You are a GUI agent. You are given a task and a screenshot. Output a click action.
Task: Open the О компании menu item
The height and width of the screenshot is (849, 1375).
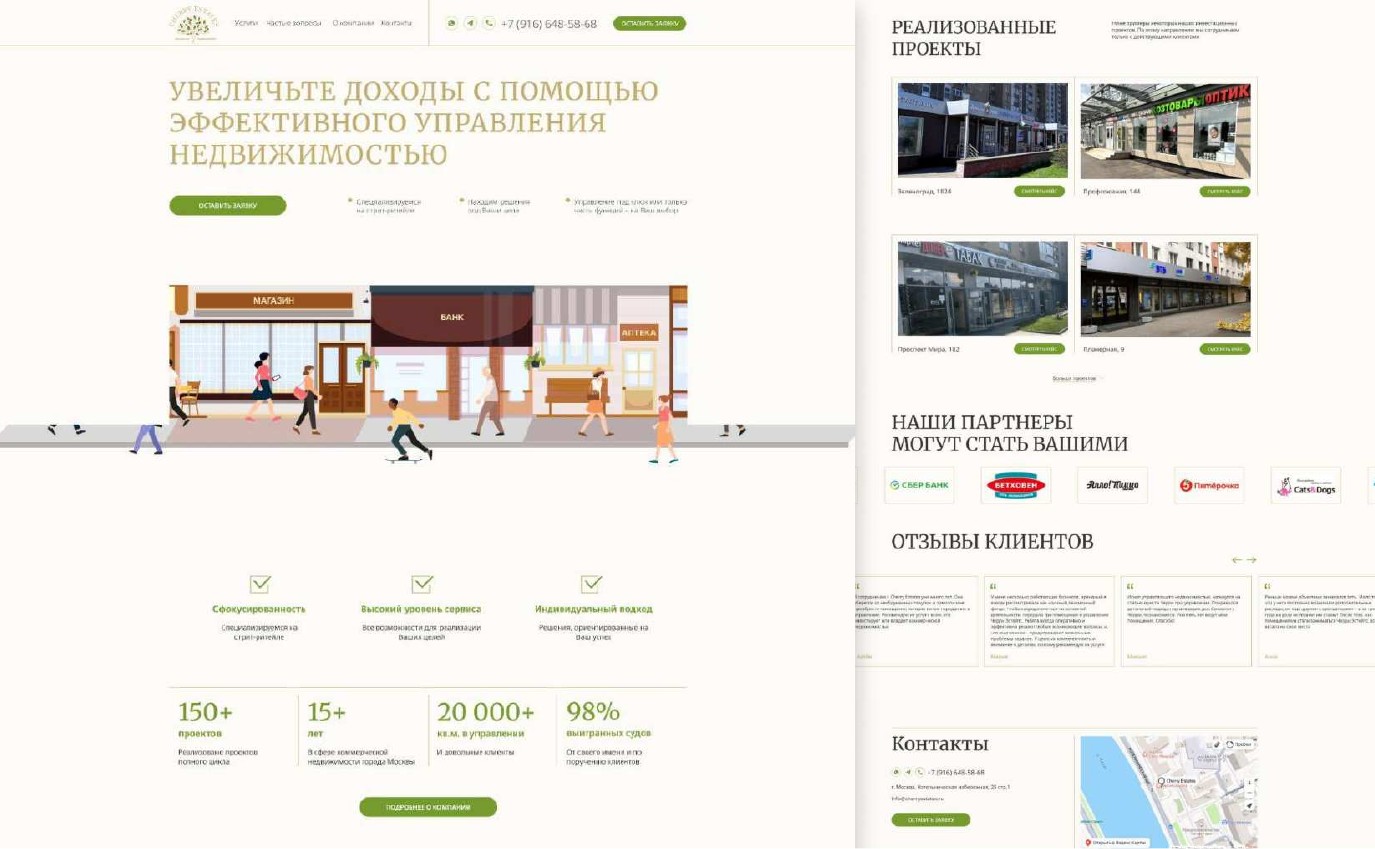click(x=353, y=23)
